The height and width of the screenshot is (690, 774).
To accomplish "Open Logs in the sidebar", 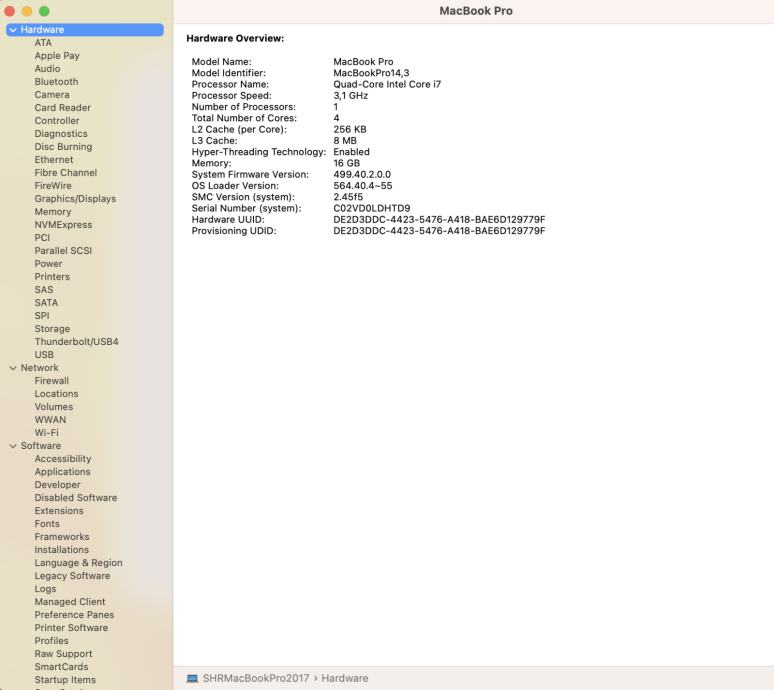I will click(45, 589).
